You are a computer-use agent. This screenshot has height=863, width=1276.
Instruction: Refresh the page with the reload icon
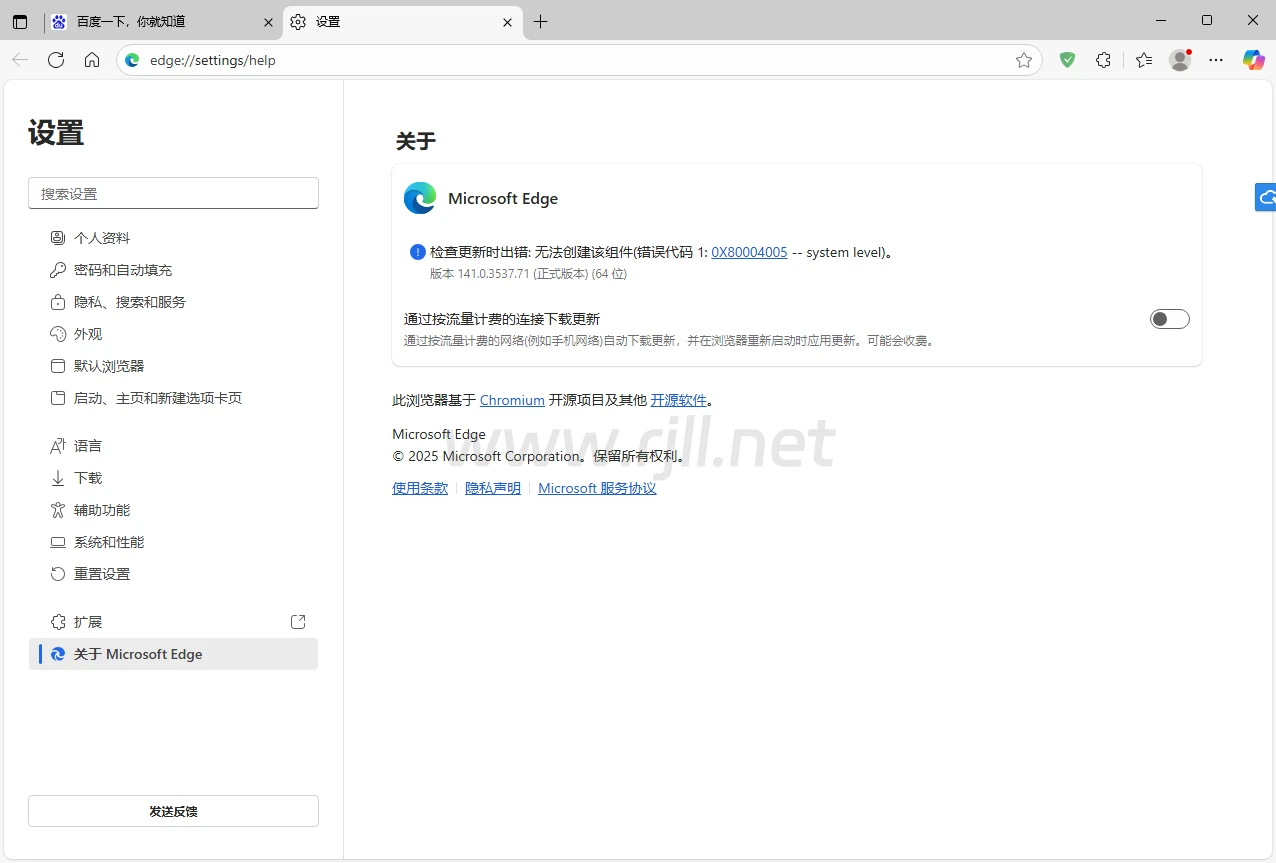(x=56, y=60)
